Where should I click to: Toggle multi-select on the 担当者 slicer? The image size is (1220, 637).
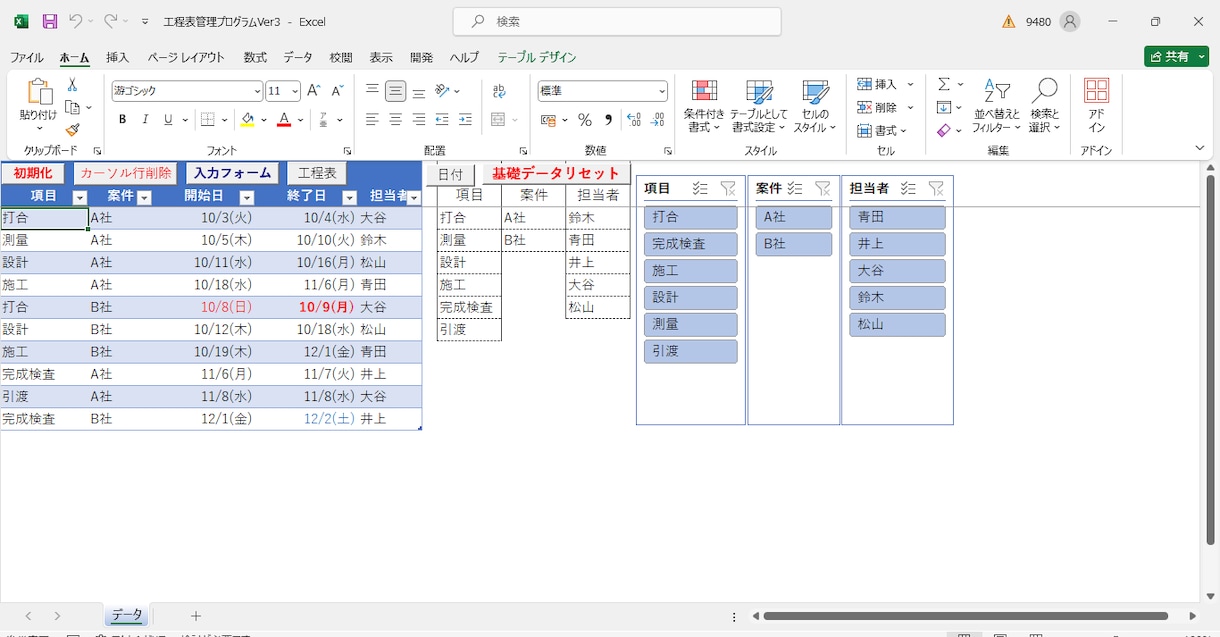tap(908, 188)
